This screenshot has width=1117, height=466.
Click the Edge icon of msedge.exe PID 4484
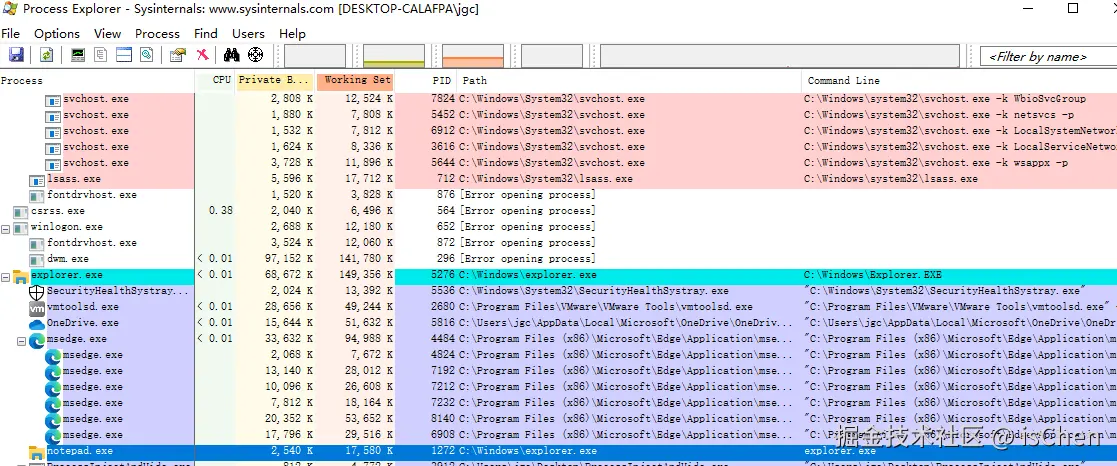coord(36,340)
